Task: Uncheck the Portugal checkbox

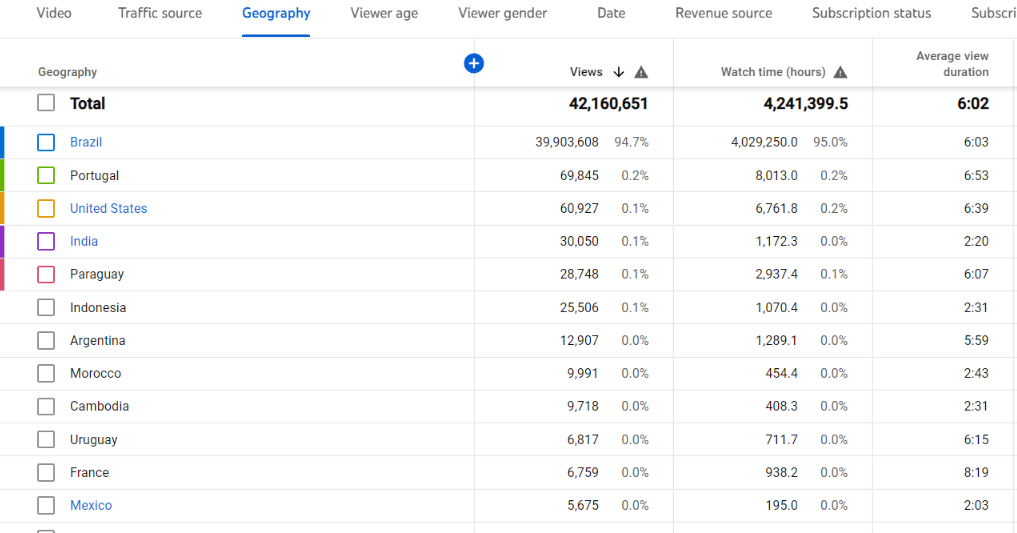Action: 46,175
